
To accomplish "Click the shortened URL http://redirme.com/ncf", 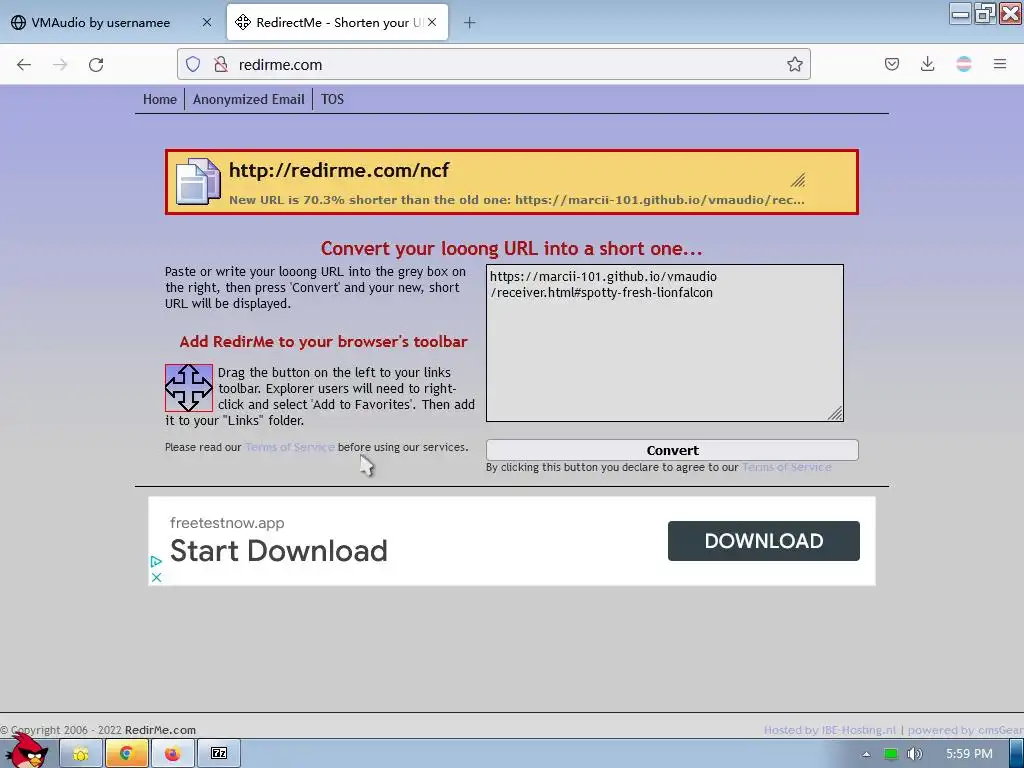I will pyautogui.click(x=339, y=170).
